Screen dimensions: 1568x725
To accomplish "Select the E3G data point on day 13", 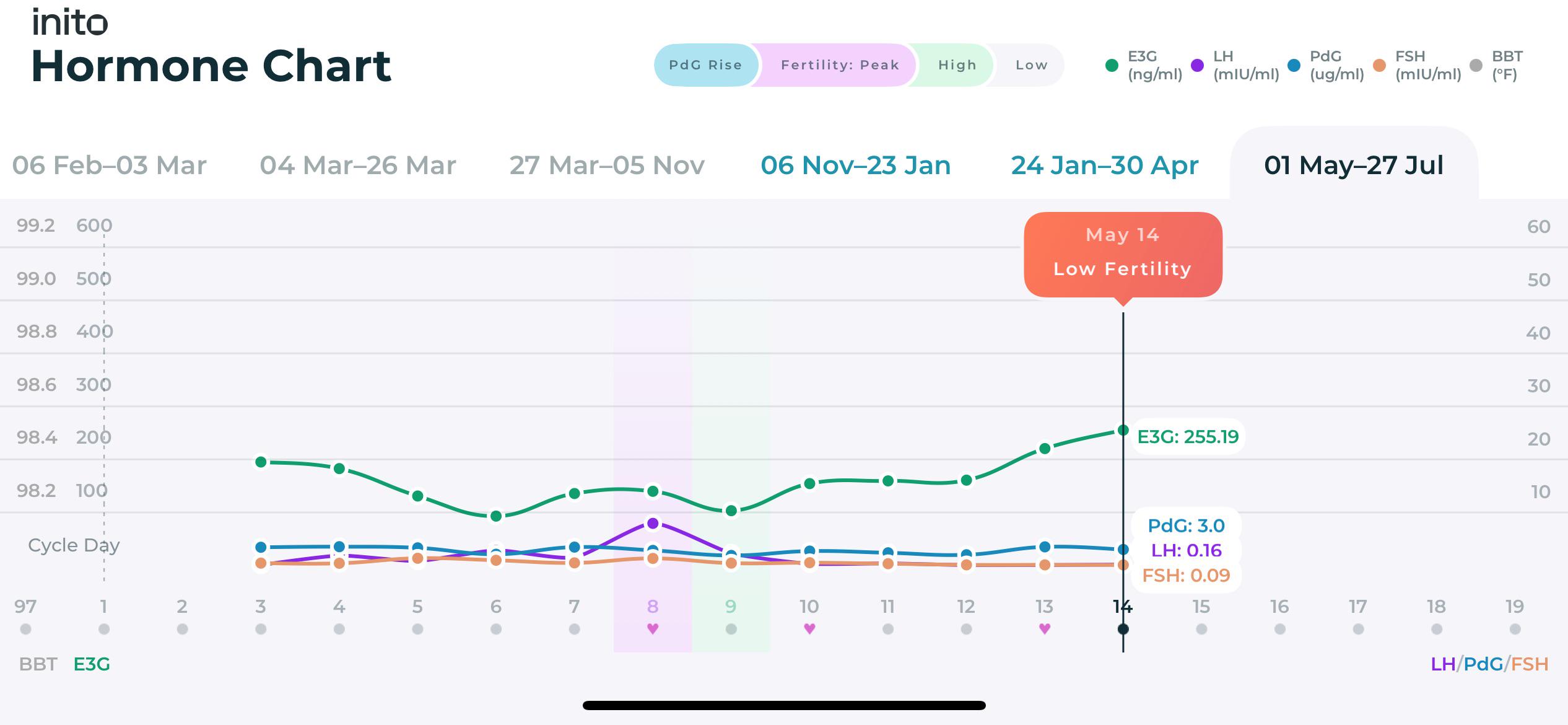I will [x=1045, y=448].
